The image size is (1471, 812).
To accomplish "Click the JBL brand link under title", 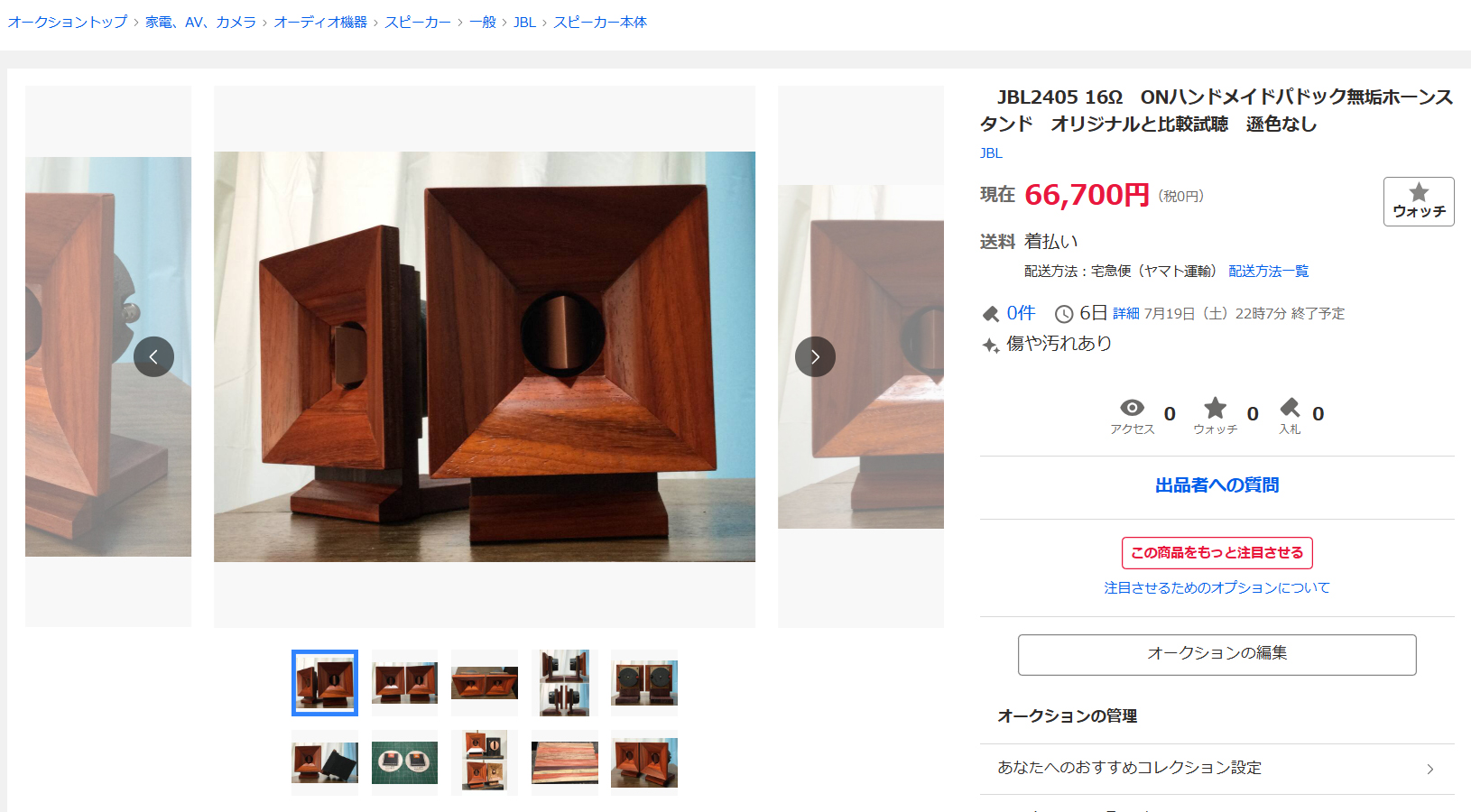I will pyautogui.click(x=991, y=153).
